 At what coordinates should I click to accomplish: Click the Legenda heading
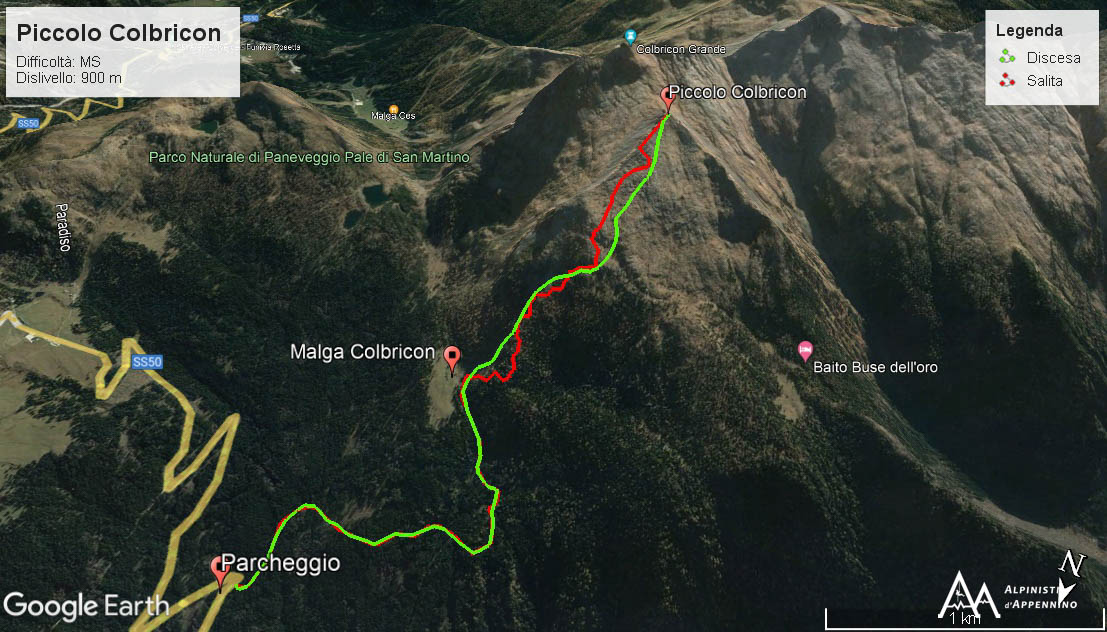[1029, 31]
